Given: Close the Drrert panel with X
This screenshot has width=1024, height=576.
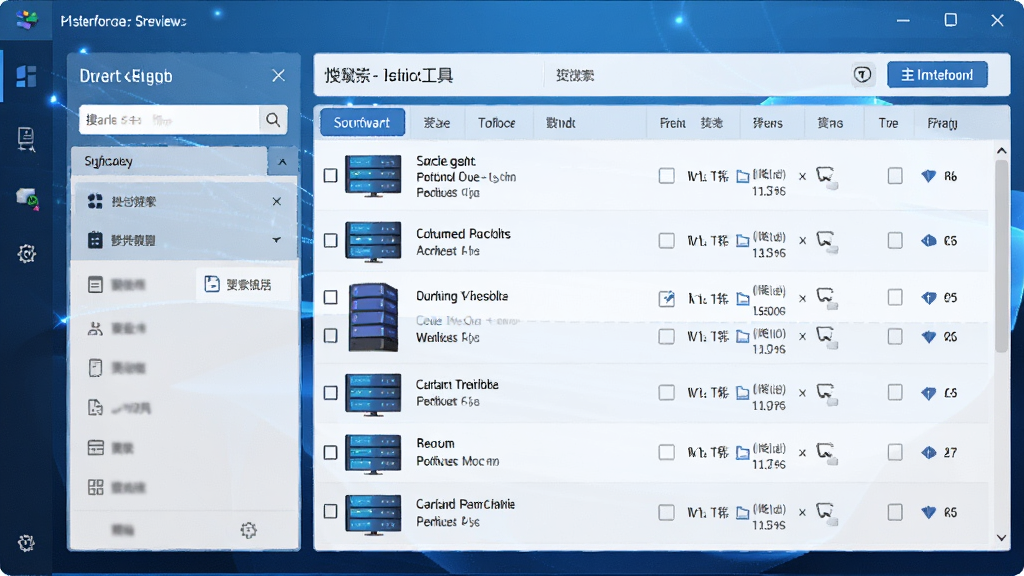Looking at the screenshot, I should [x=278, y=76].
